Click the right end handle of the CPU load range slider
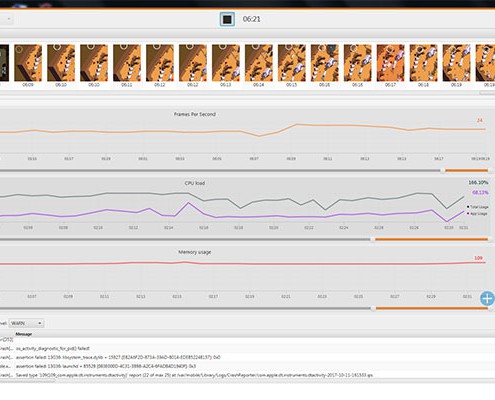The image size is (495, 400). tap(490, 239)
